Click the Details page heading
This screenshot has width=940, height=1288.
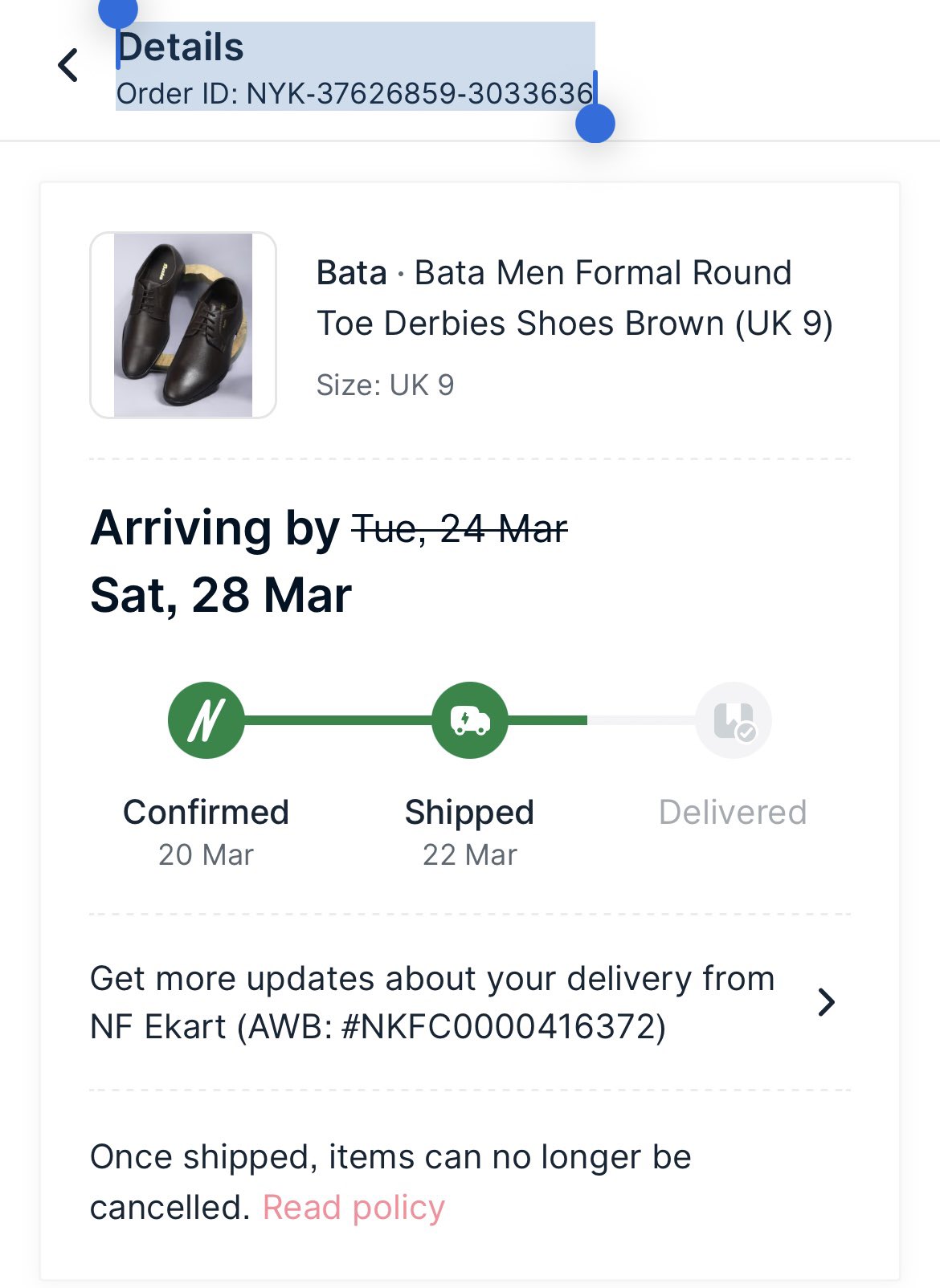(x=181, y=47)
